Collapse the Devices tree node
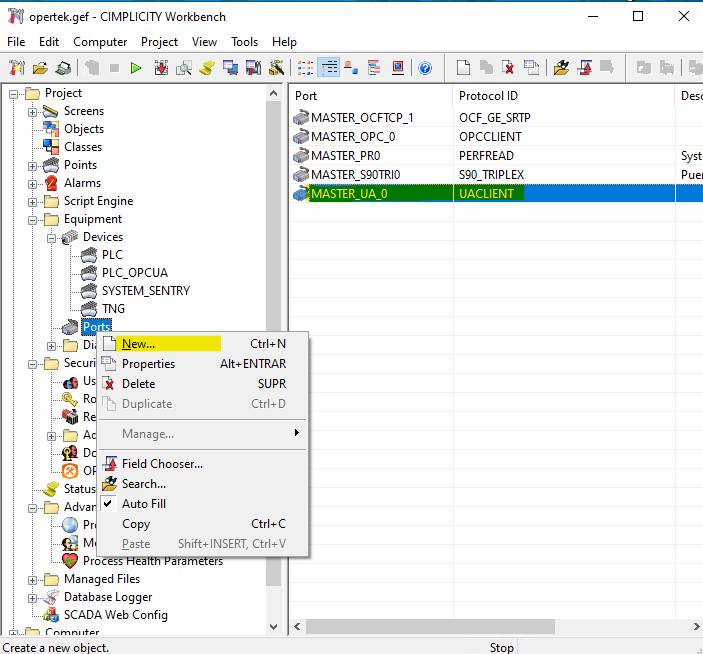Screen dimensions: 703x654 pyautogui.click(x=52, y=238)
